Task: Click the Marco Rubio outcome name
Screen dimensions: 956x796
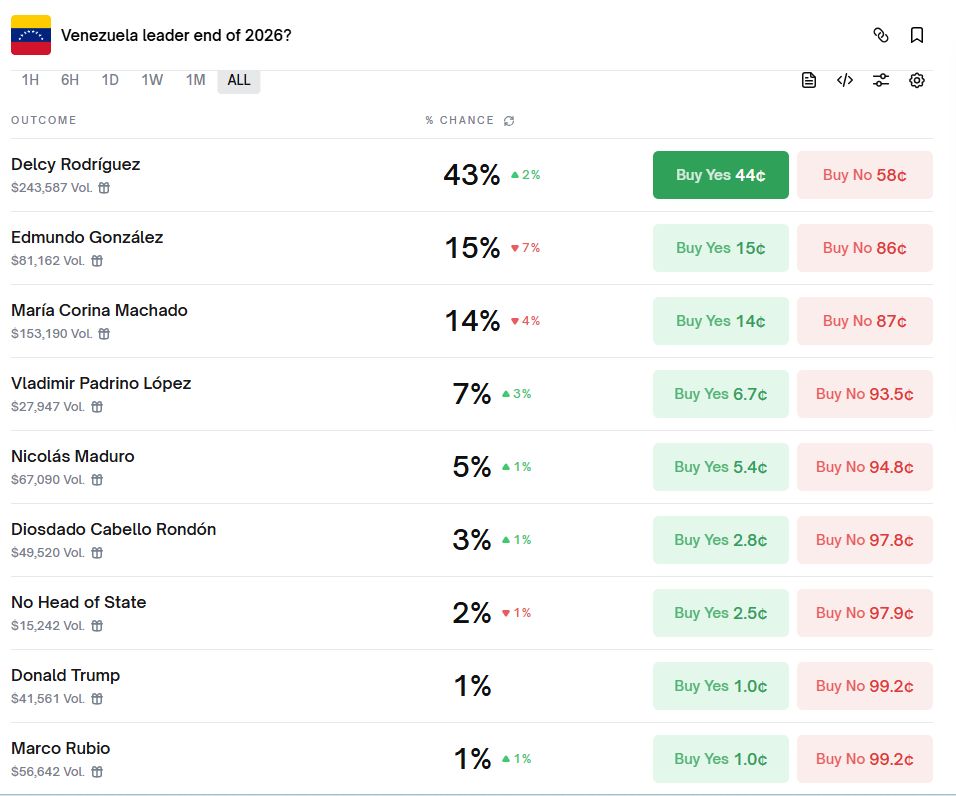Action: [x=61, y=749]
